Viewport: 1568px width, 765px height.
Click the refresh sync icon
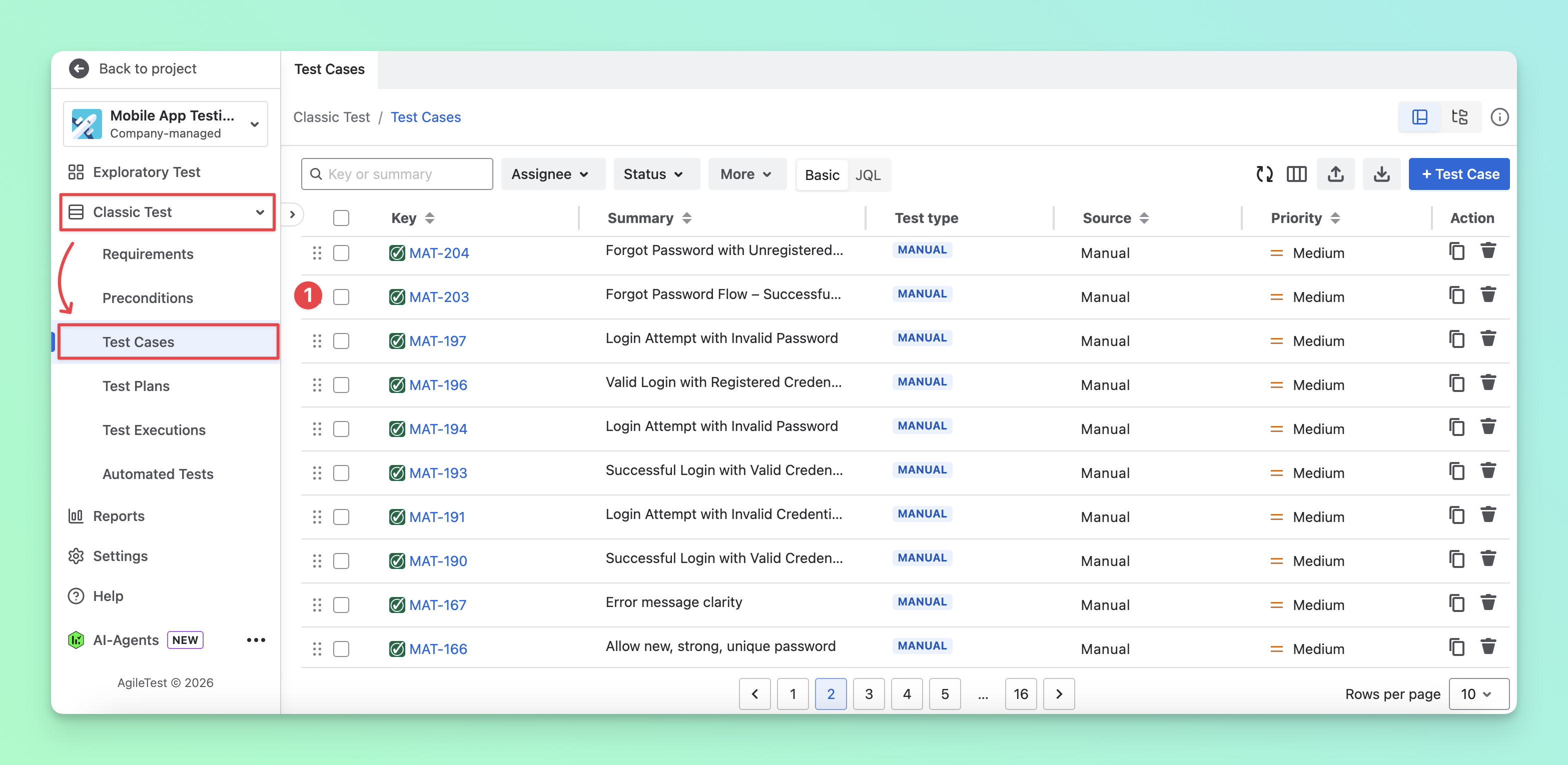click(x=1265, y=174)
